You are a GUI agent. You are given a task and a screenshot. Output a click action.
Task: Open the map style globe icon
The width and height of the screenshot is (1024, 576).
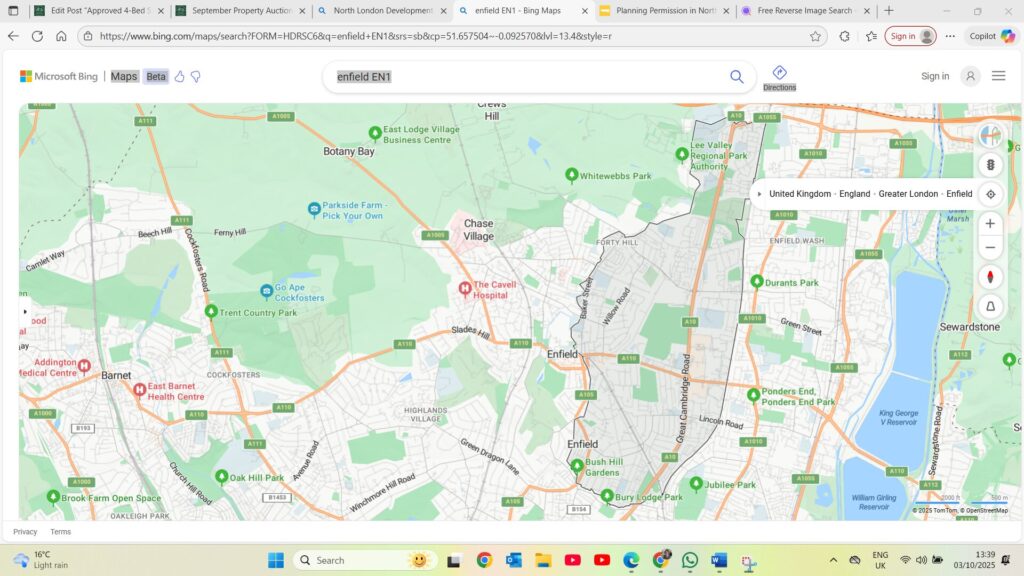990,135
